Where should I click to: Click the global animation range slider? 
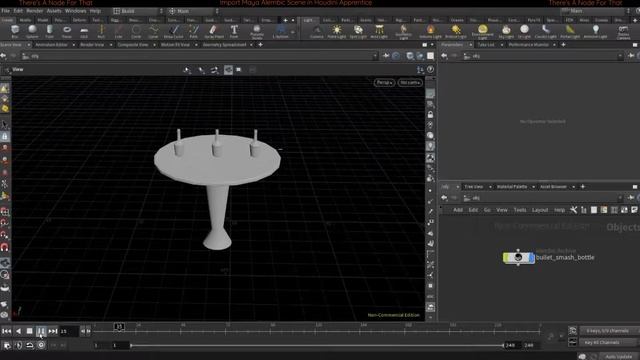(317, 345)
